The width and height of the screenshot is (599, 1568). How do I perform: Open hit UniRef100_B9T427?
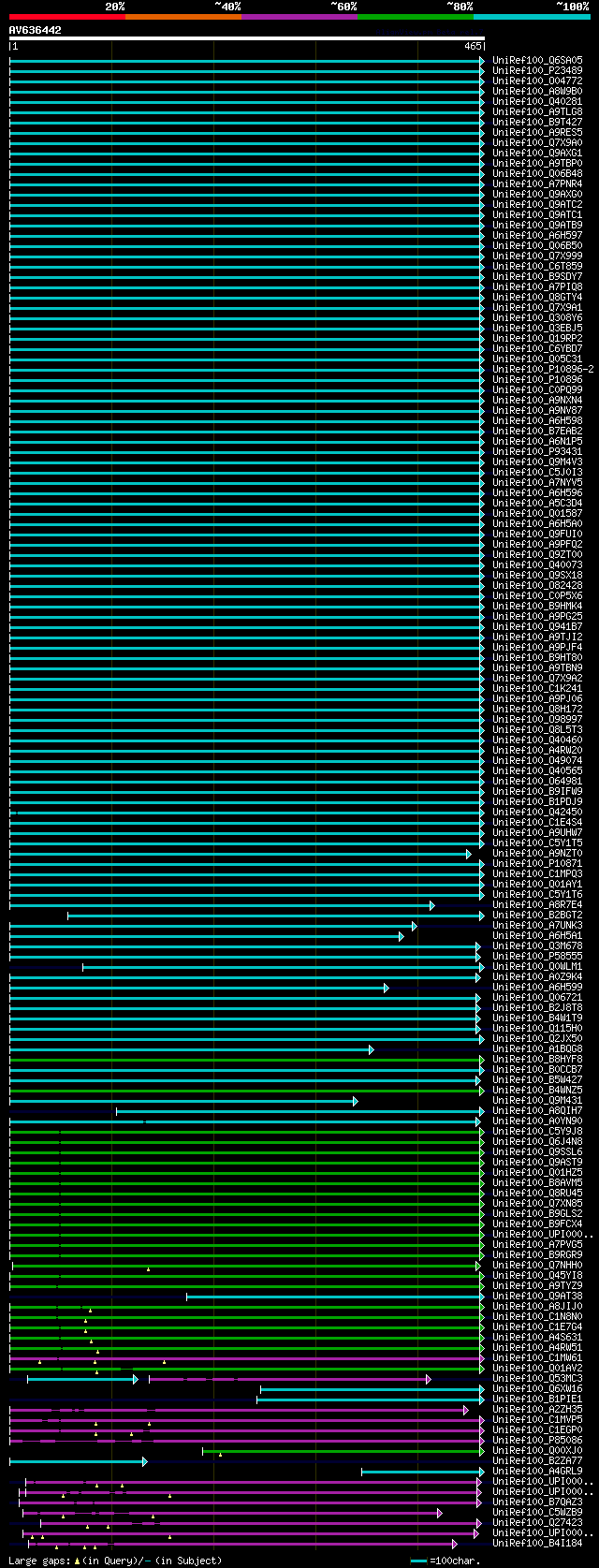click(x=537, y=122)
